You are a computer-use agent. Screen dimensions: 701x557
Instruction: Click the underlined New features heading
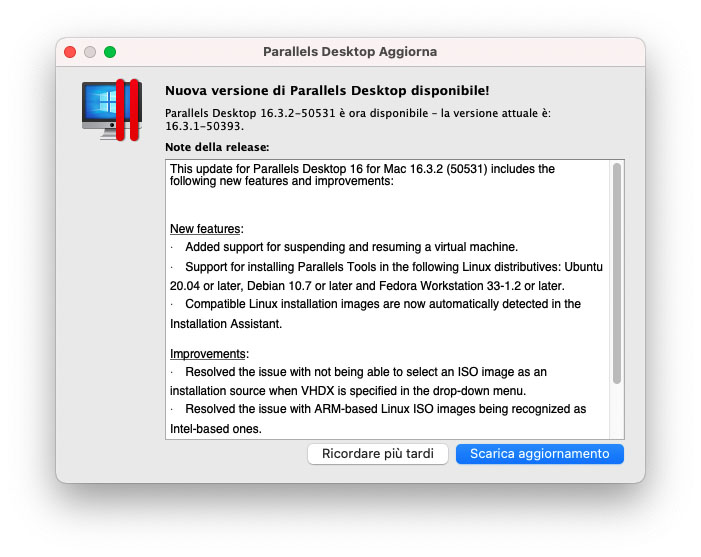pyautogui.click(x=206, y=229)
